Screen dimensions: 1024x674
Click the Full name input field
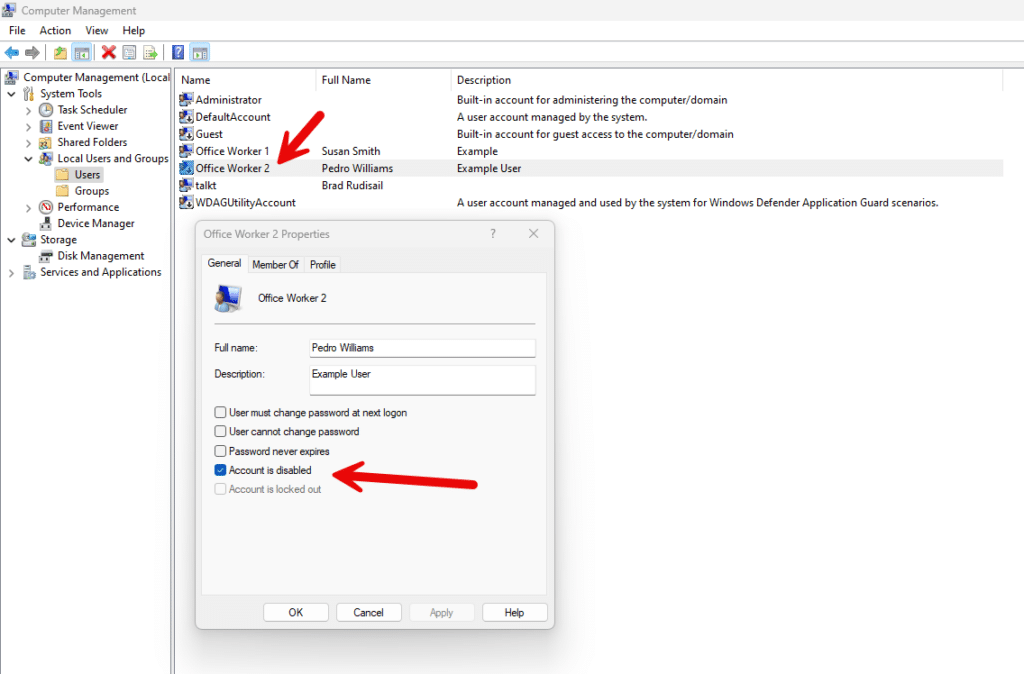click(422, 348)
